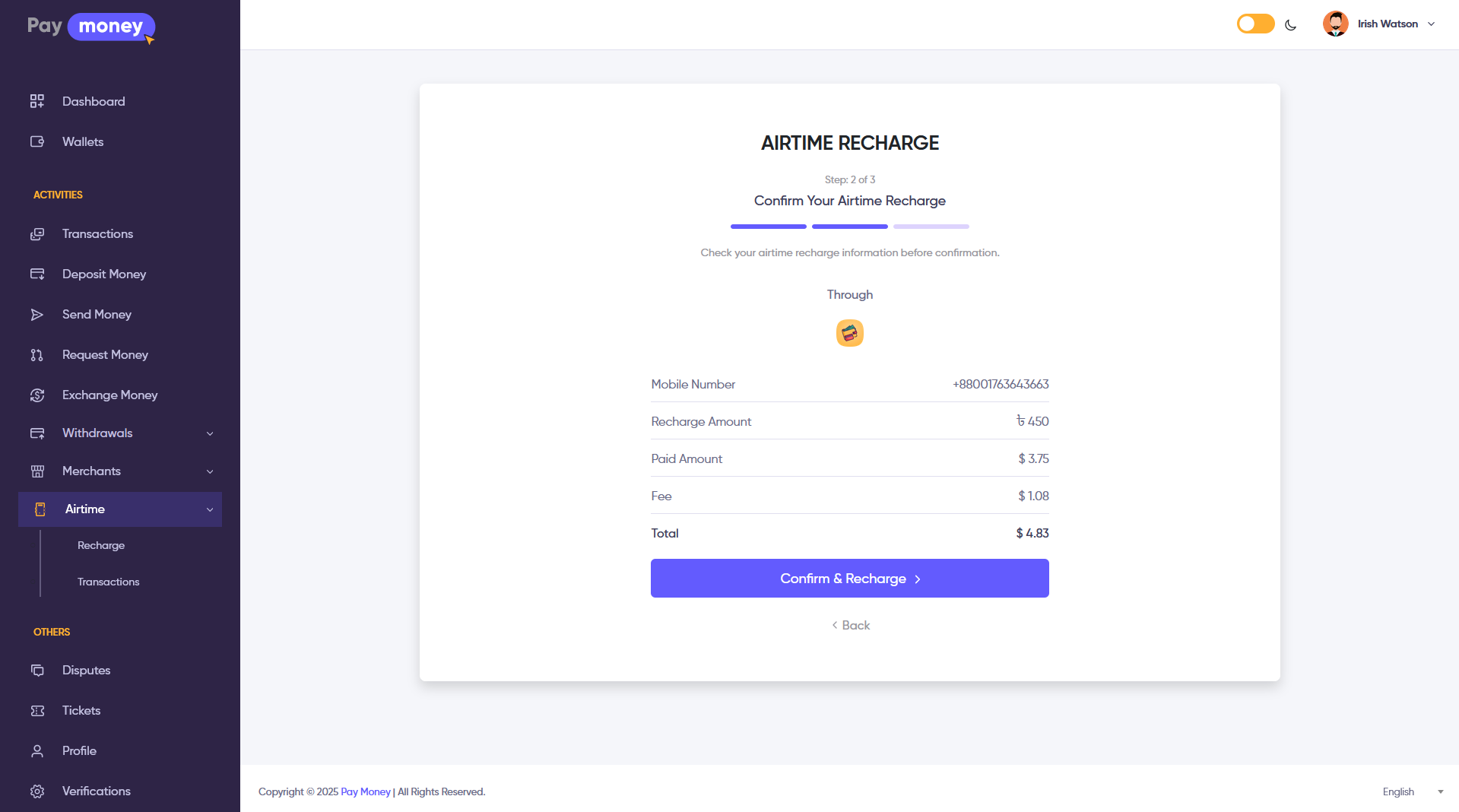
Task: Toggle the dark mode switch
Action: 1255,24
